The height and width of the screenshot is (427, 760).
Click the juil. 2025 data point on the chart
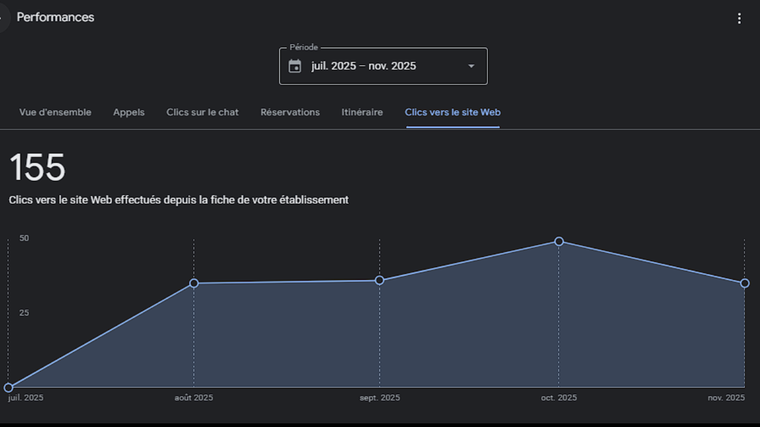click(x=9, y=387)
